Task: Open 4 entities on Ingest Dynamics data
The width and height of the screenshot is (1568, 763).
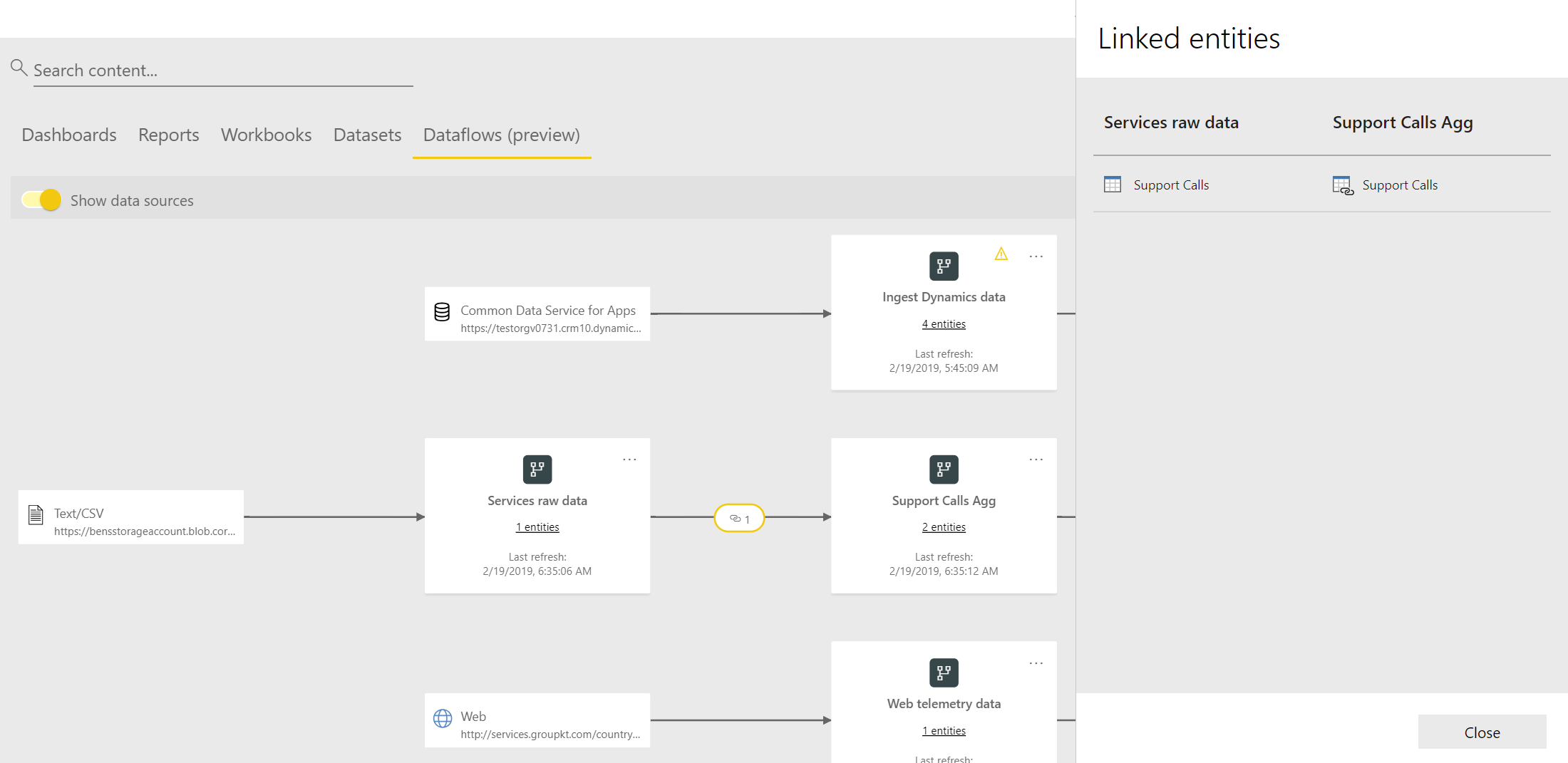Action: click(944, 323)
